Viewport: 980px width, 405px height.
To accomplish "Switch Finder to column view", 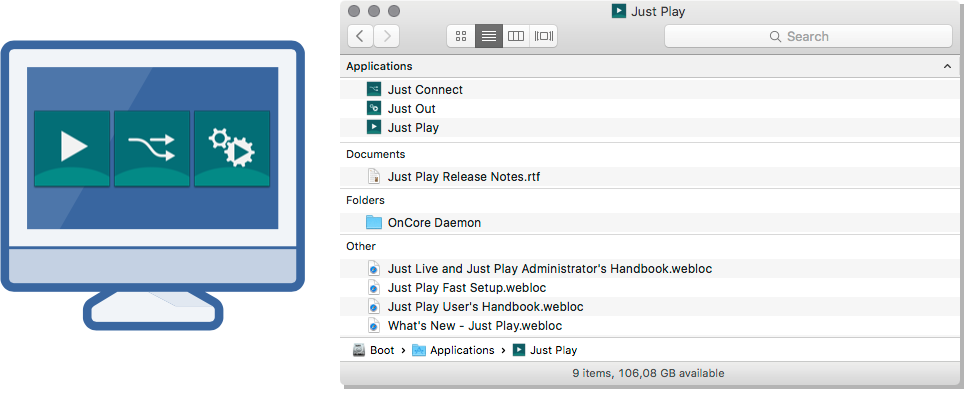I will tap(516, 36).
